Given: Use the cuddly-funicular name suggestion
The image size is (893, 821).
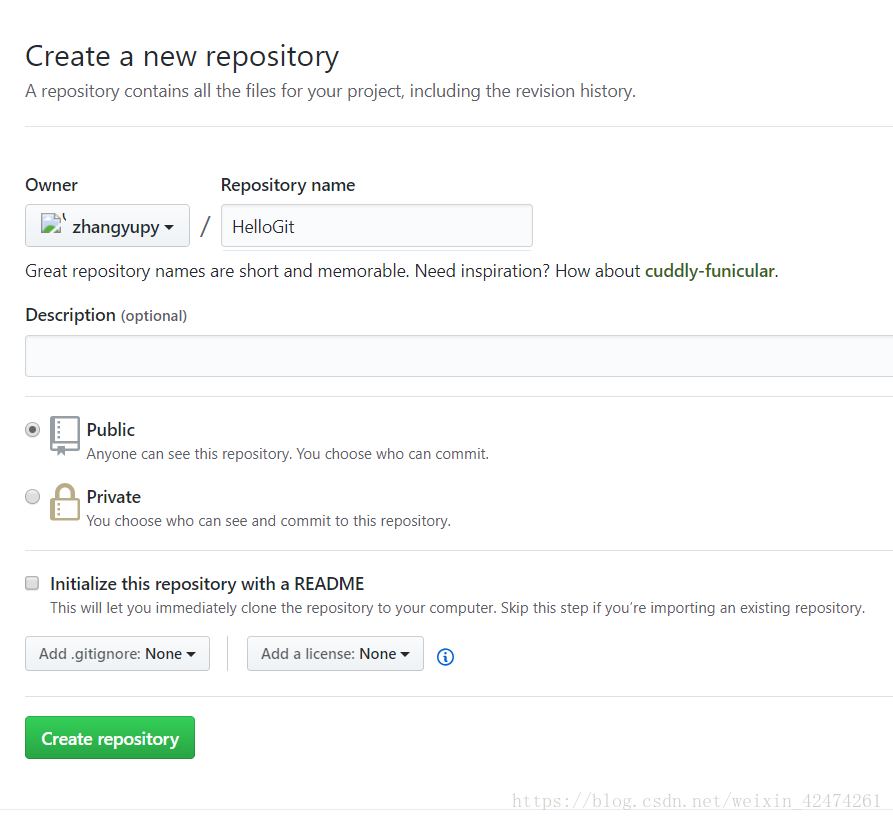Looking at the screenshot, I should (710, 271).
